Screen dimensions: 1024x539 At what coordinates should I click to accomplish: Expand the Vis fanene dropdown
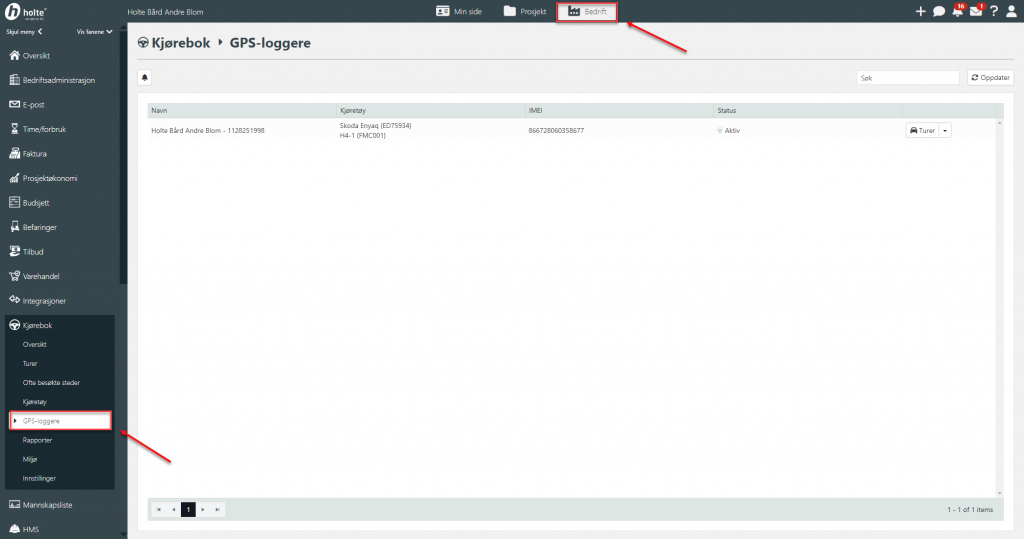94,32
